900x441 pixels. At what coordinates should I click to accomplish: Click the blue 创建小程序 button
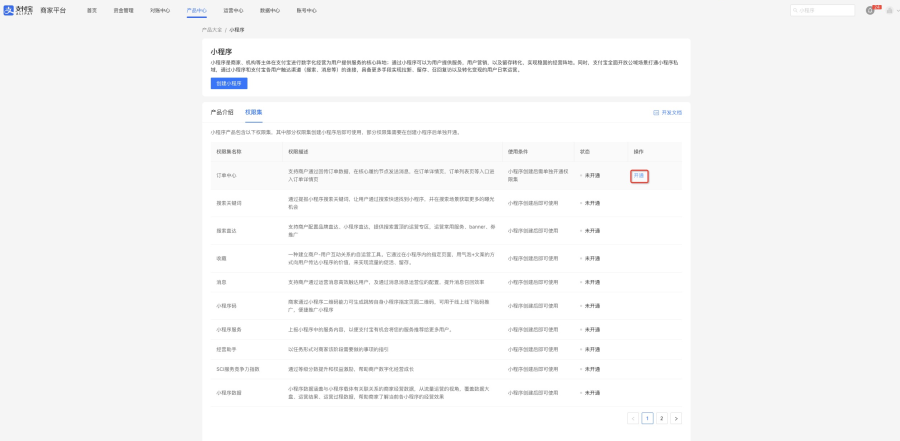click(229, 84)
